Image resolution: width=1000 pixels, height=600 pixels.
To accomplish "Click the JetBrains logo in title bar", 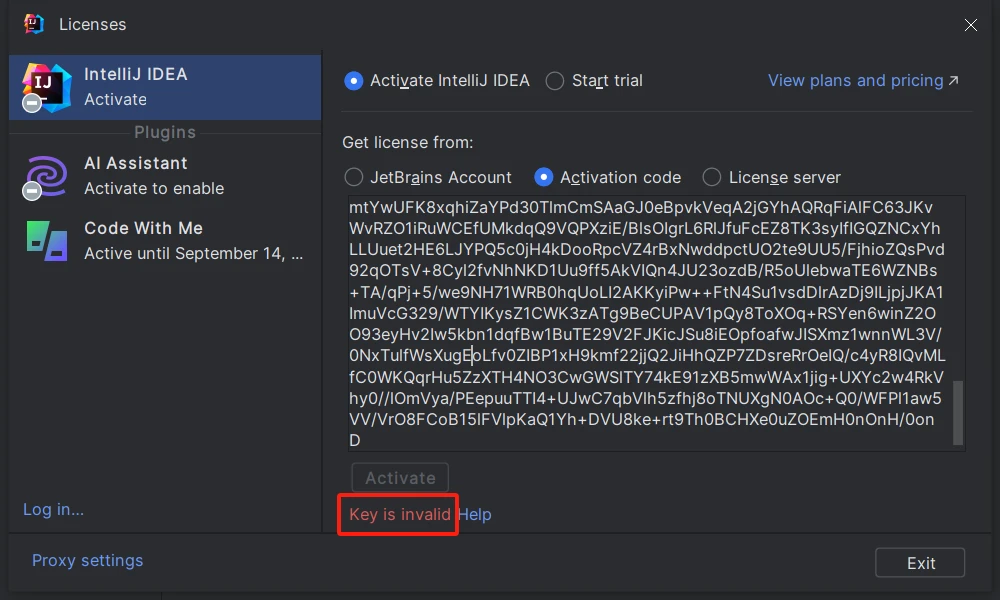I will 34,24.
